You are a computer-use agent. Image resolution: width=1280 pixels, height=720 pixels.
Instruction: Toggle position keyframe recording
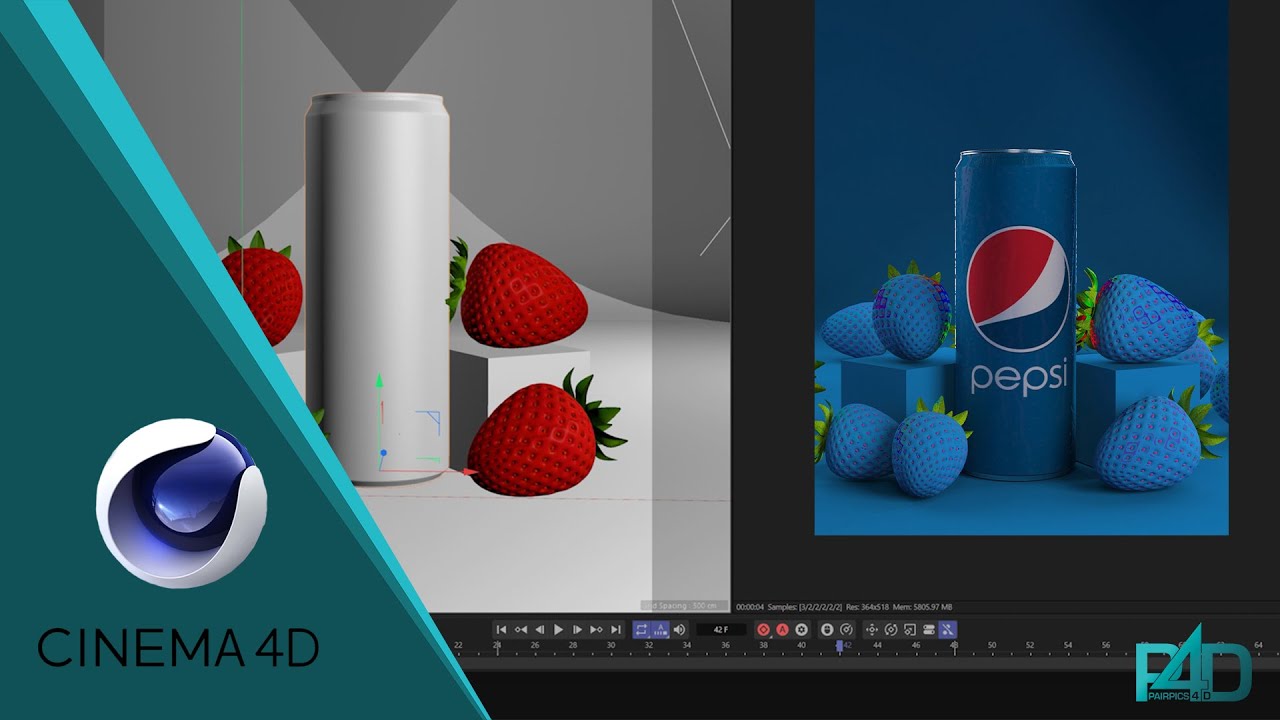(871, 630)
